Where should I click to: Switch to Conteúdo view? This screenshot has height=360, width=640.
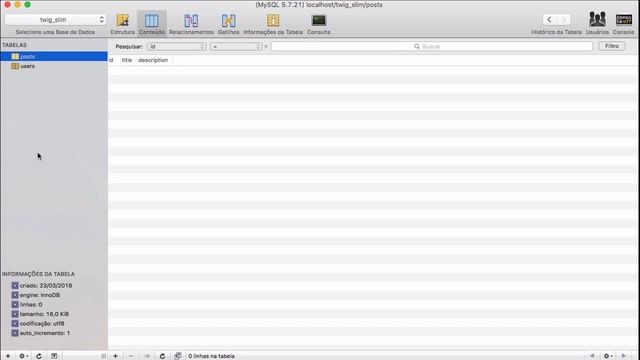pos(152,24)
